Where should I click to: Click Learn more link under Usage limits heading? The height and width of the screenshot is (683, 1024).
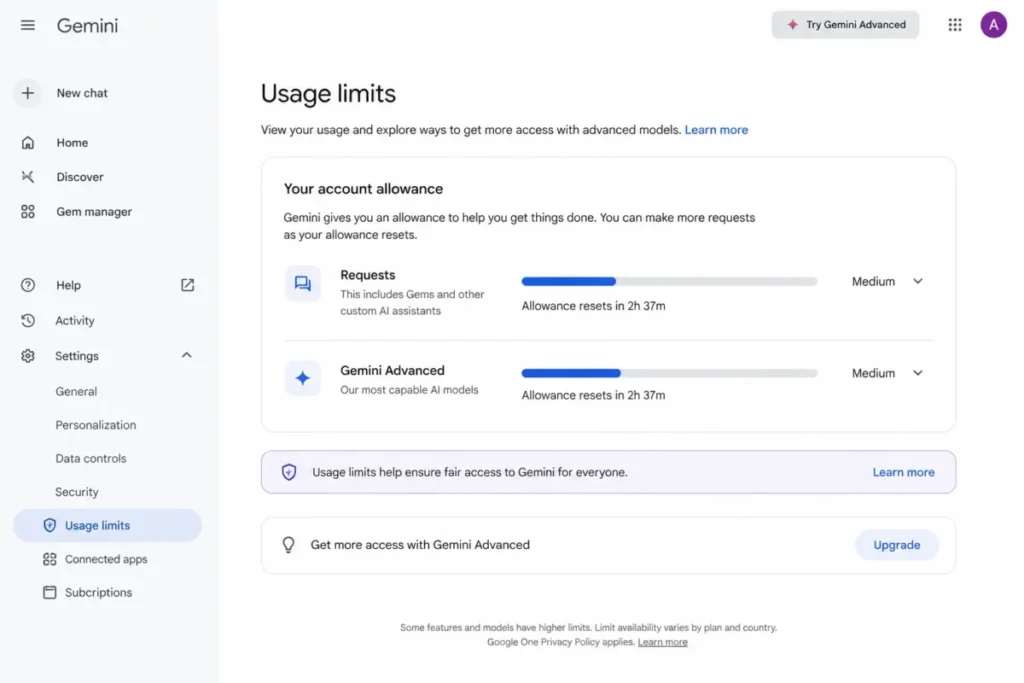coord(716,130)
